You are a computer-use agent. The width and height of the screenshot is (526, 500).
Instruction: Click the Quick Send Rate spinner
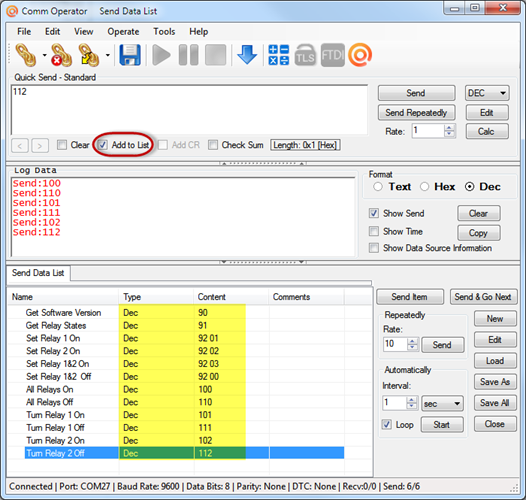point(449,131)
